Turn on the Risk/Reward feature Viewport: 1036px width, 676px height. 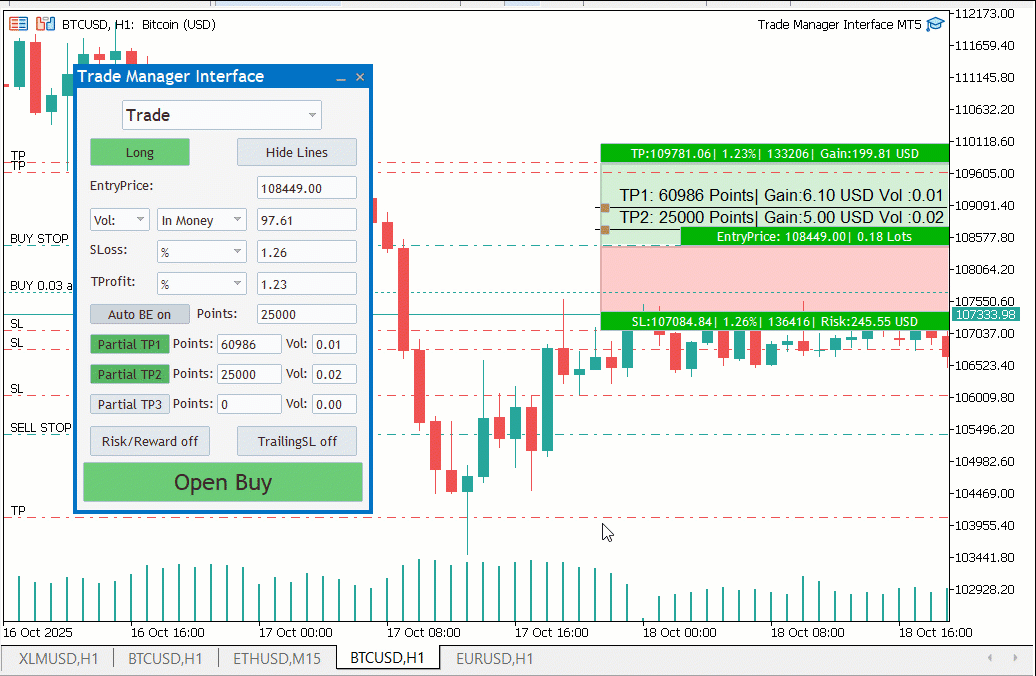coord(149,440)
